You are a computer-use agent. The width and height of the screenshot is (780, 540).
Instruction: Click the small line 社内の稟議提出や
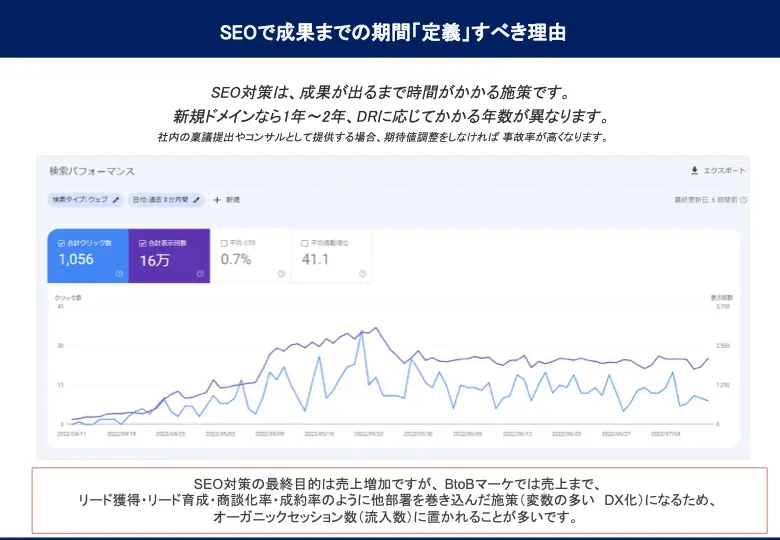(383, 137)
